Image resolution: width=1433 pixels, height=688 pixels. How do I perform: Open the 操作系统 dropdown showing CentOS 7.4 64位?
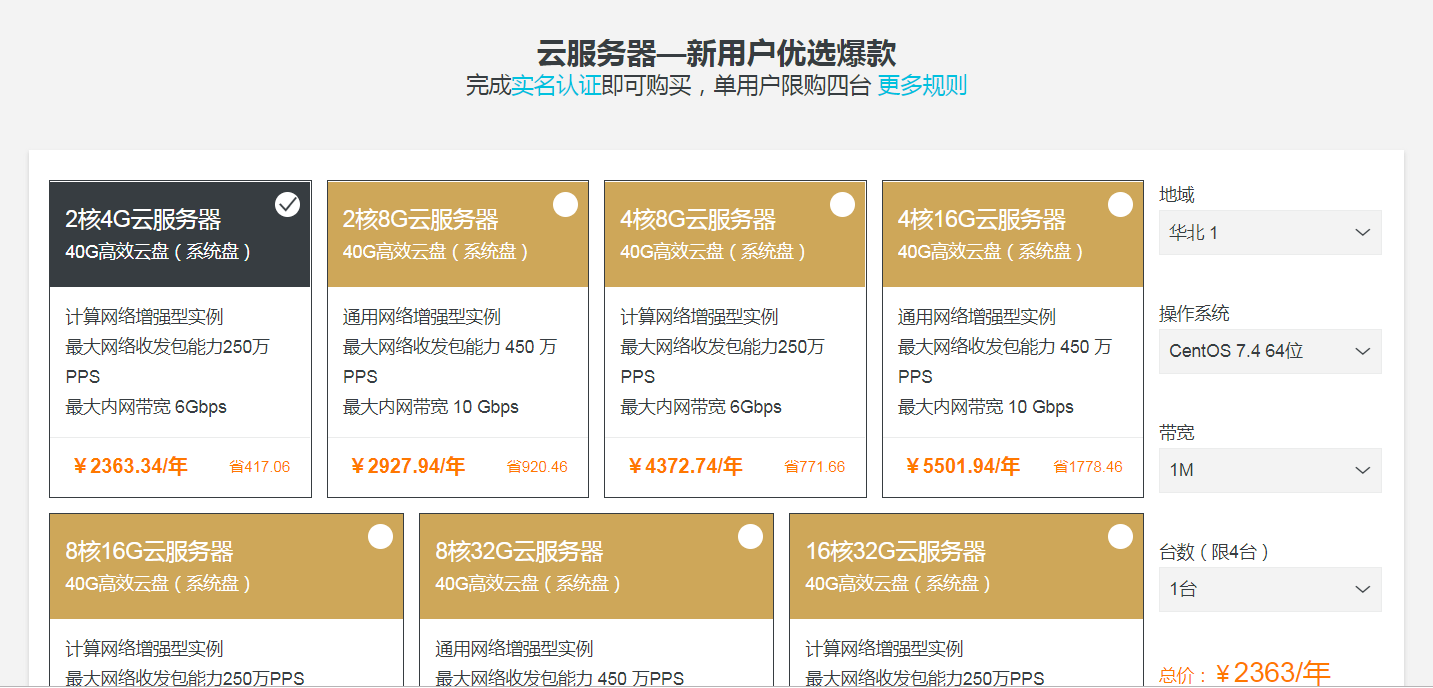click(x=1270, y=351)
